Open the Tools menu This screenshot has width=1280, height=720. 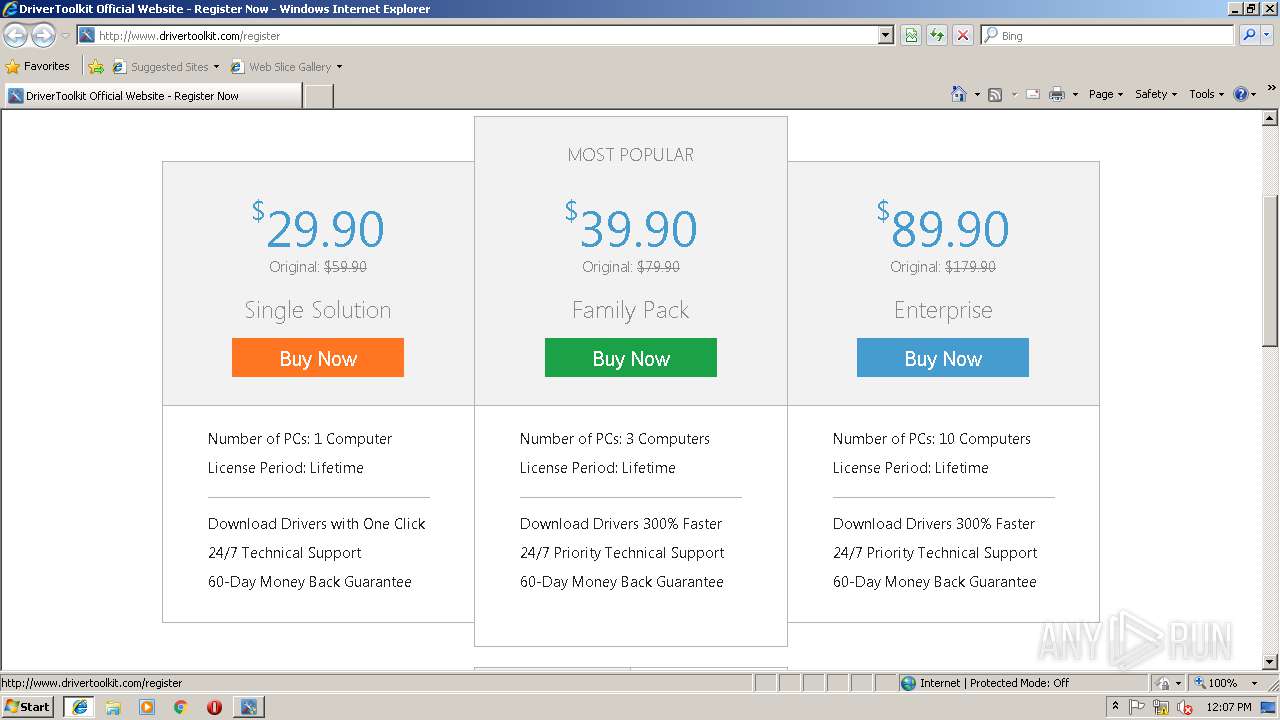(x=1206, y=94)
